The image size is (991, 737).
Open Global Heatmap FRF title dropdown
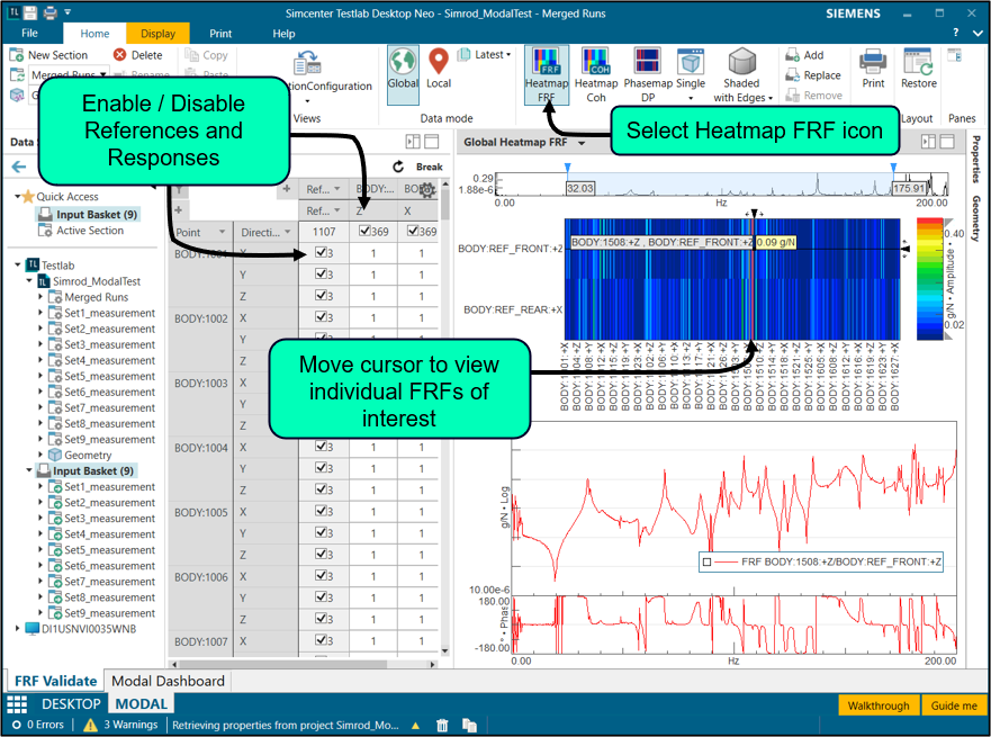[x=578, y=143]
